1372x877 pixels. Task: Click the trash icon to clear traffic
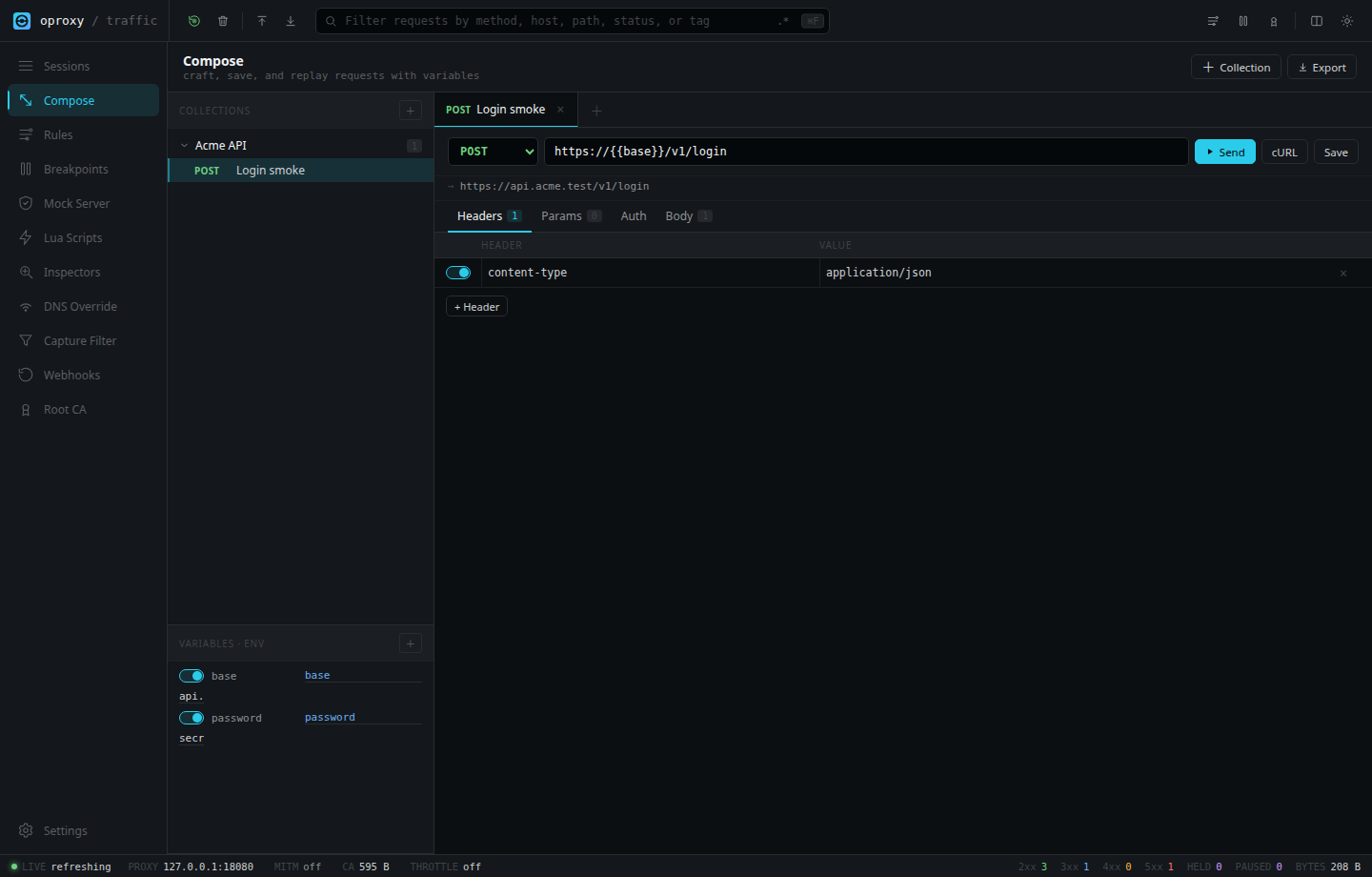click(223, 21)
